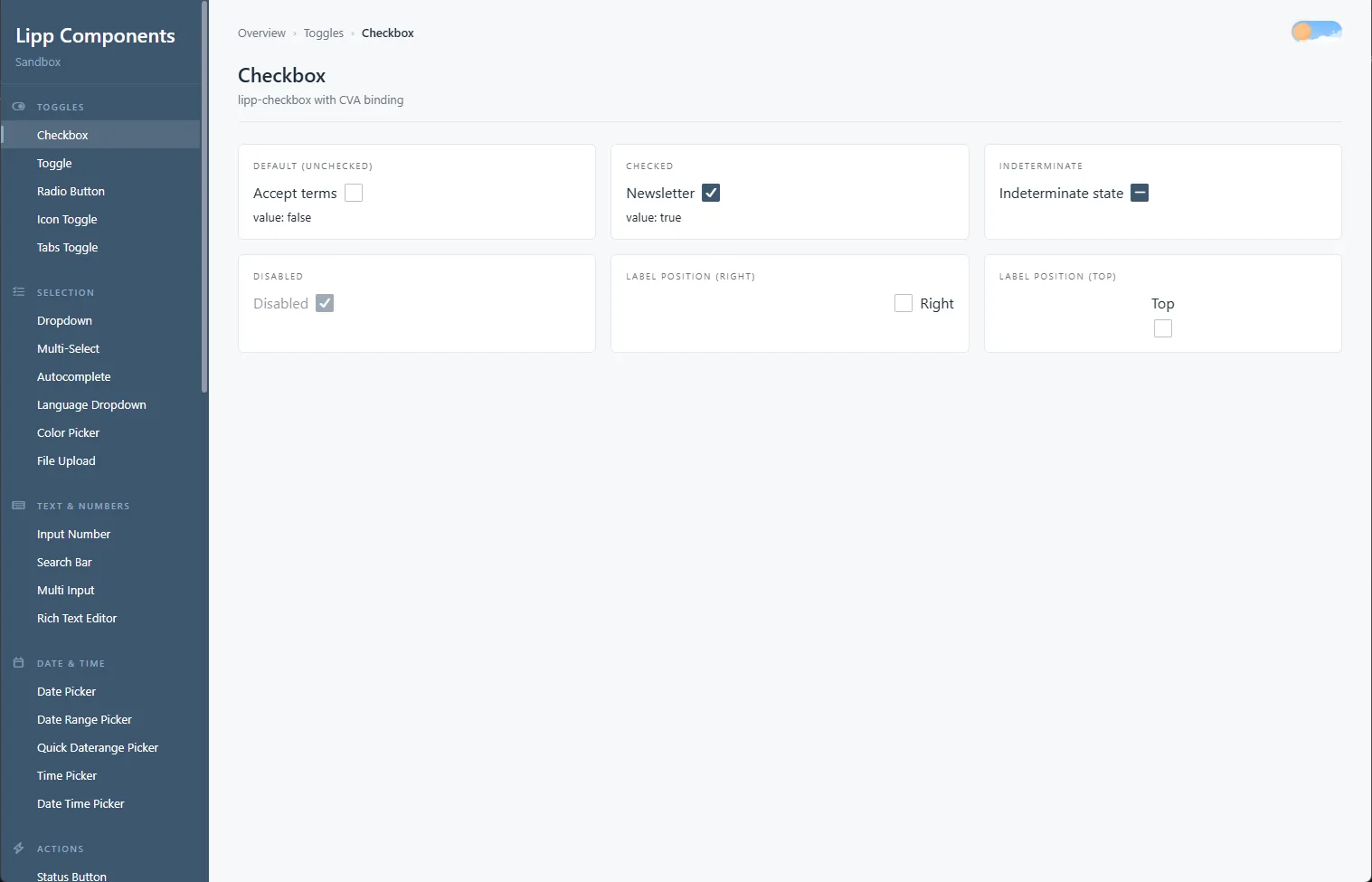Click the 'lipp-checkbox with CVA binding' subtitle
This screenshot has width=1372, height=882.
click(321, 100)
